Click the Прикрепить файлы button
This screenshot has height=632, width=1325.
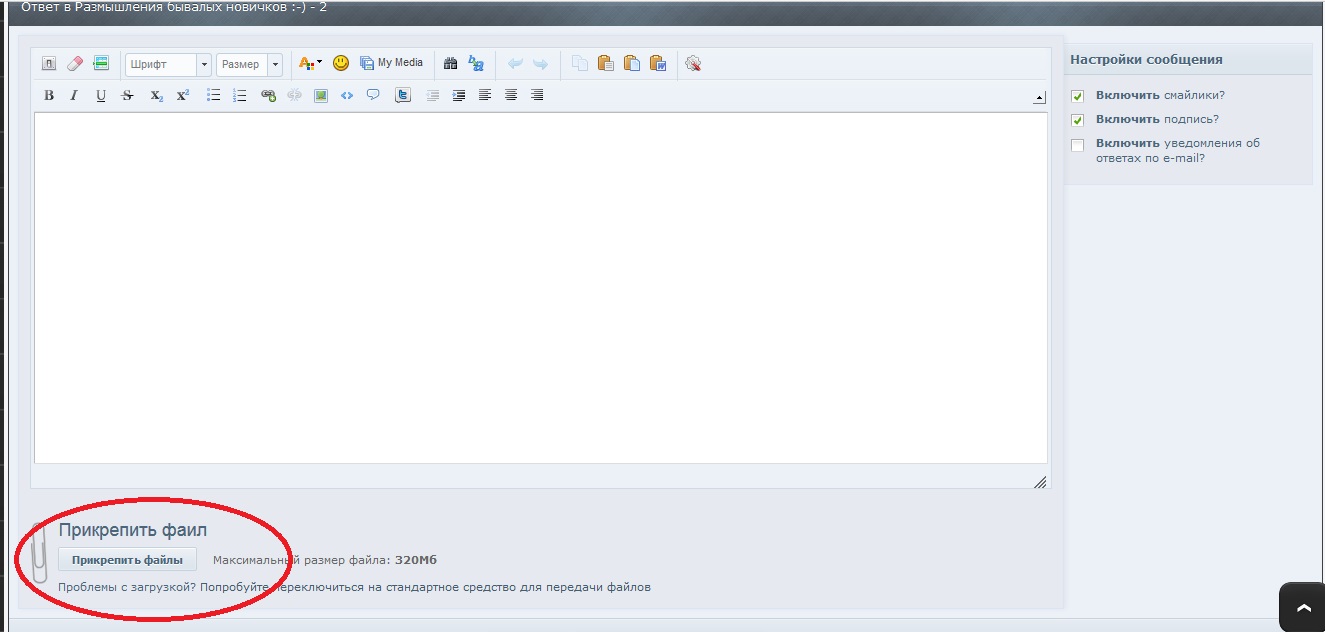[x=127, y=560]
